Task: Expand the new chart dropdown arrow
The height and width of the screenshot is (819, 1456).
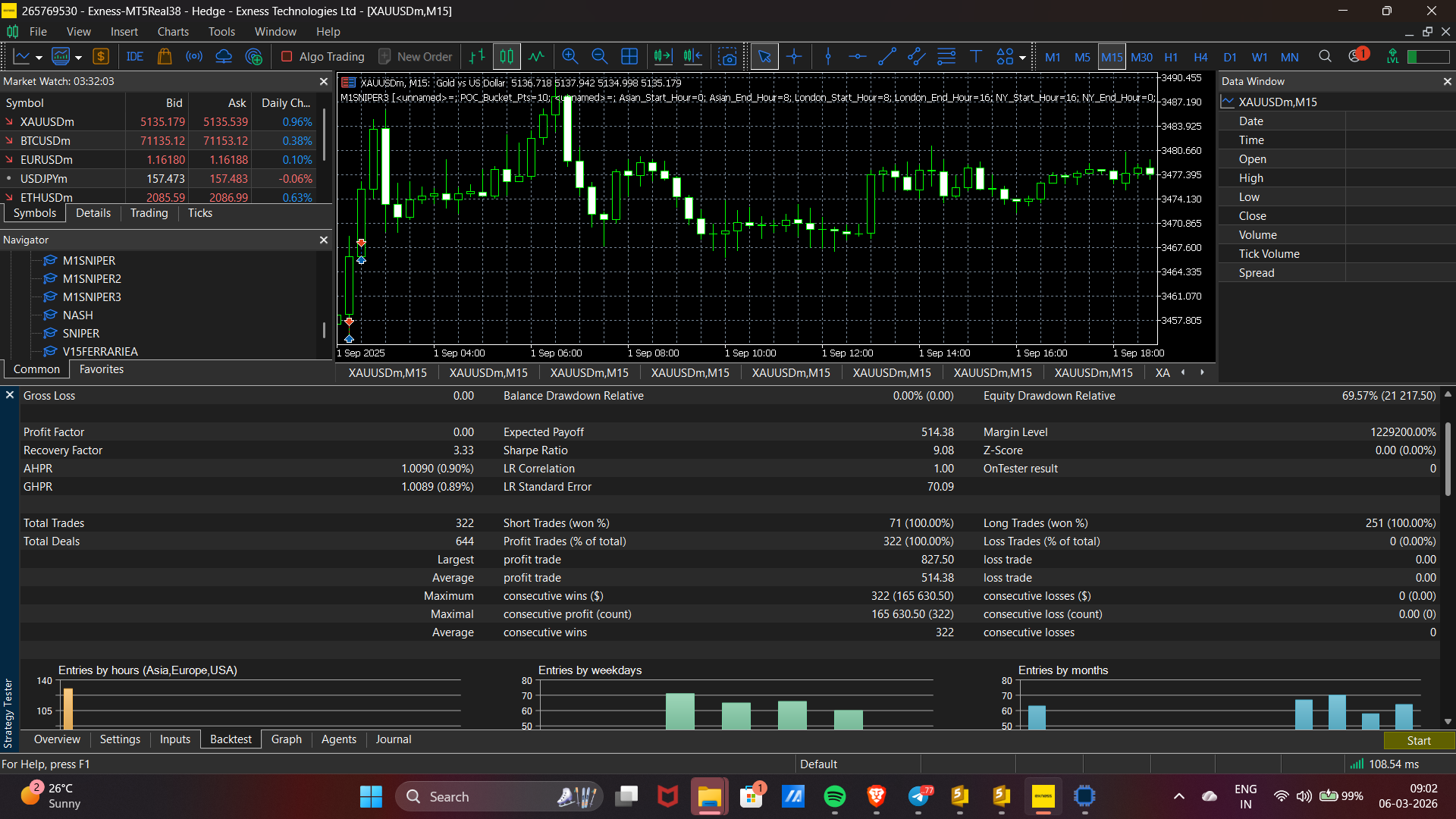Action: (39, 58)
